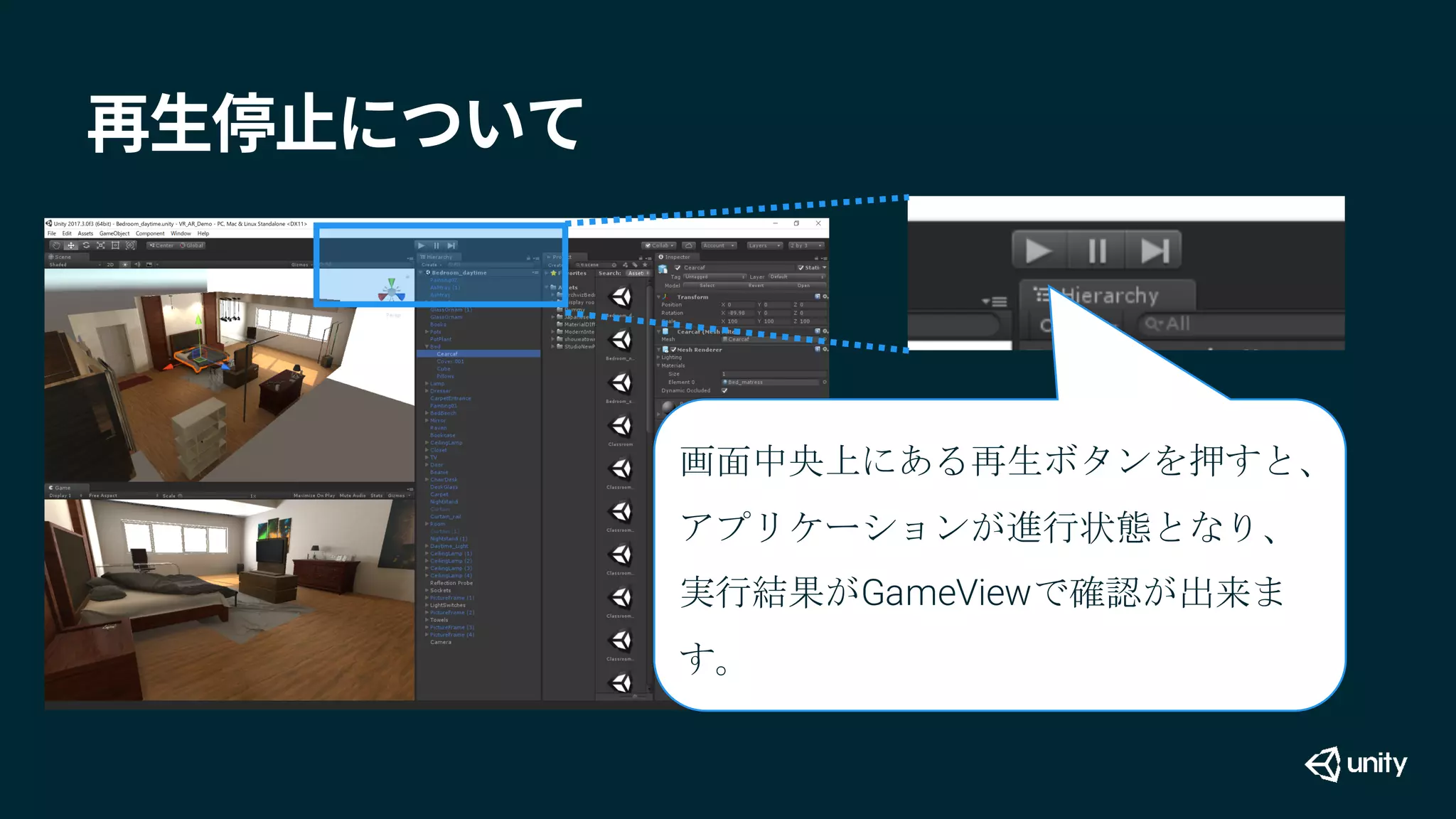Open the 2 by 3 layout dropdown
The width and height of the screenshot is (1456, 819).
pos(805,245)
